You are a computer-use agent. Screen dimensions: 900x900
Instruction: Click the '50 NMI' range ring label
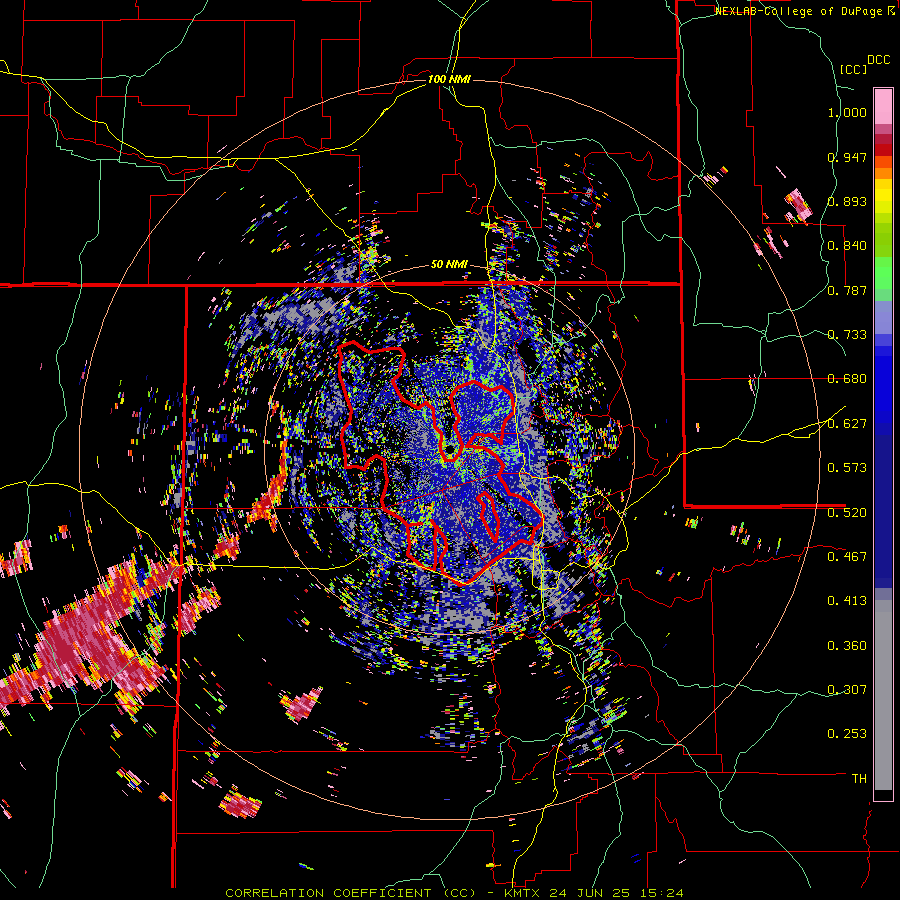click(x=449, y=265)
